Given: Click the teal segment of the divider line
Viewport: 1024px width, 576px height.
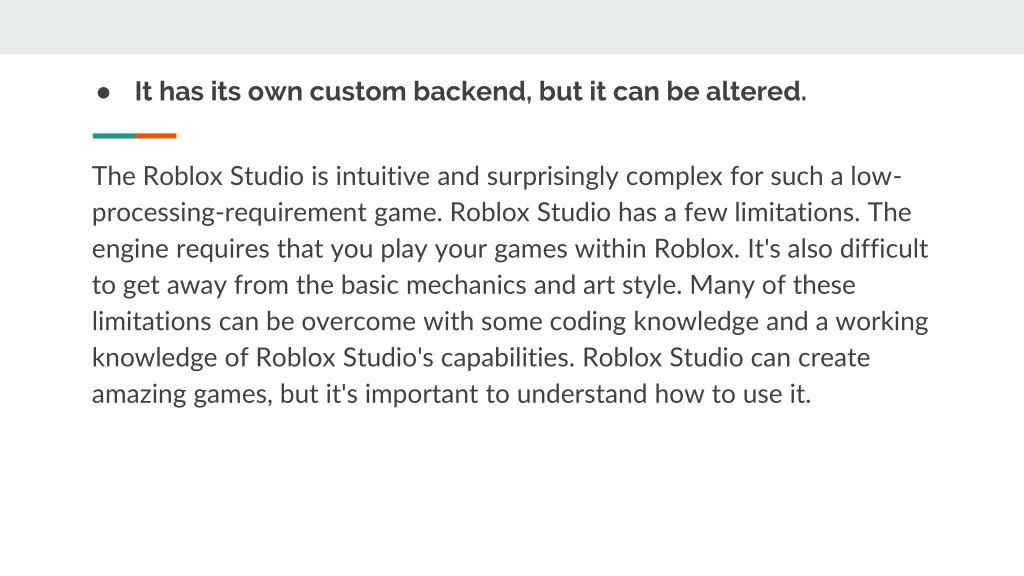Looking at the screenshot, I should click(114, 136).
